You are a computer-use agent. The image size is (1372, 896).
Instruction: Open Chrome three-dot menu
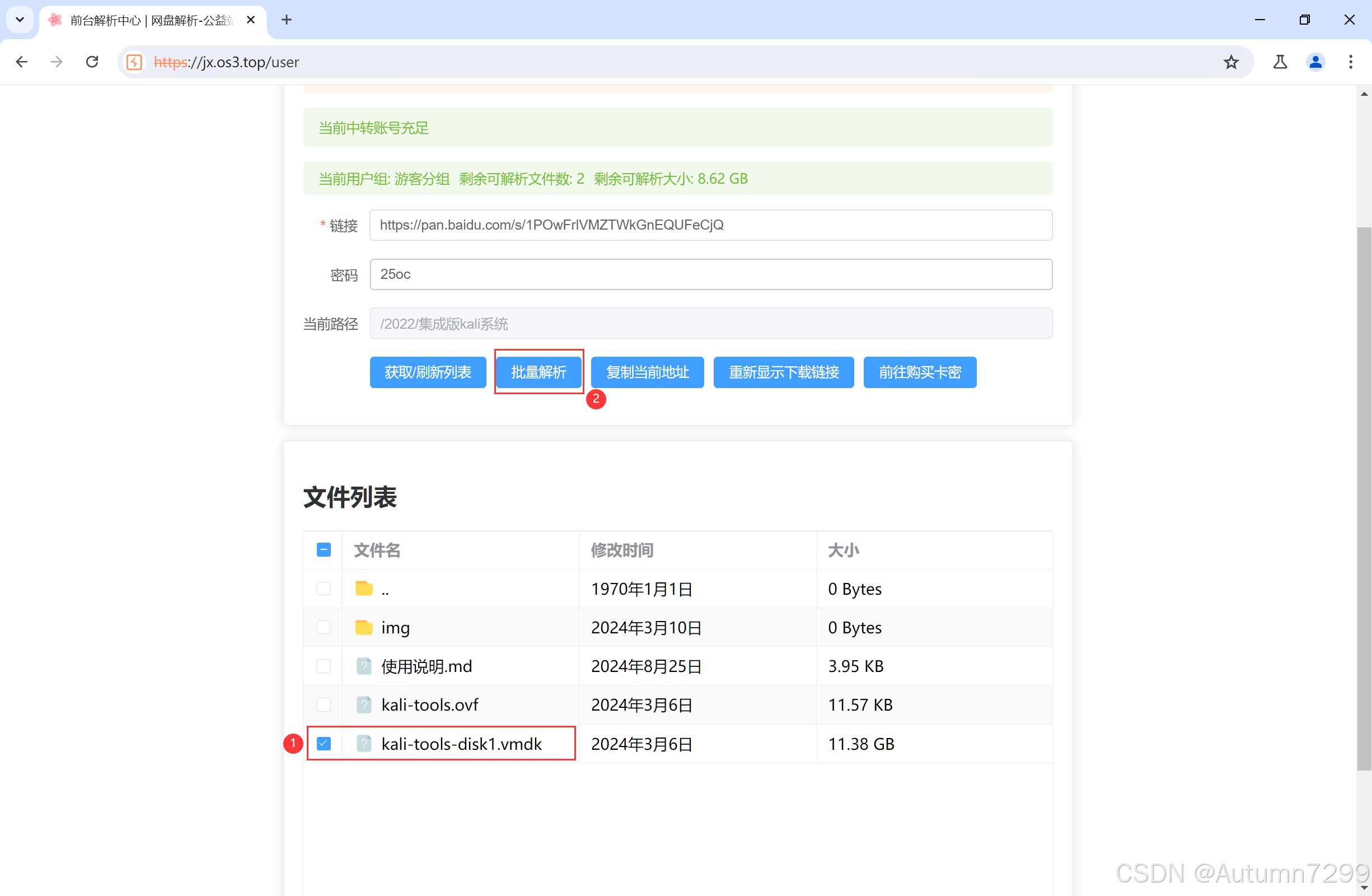1350,62
